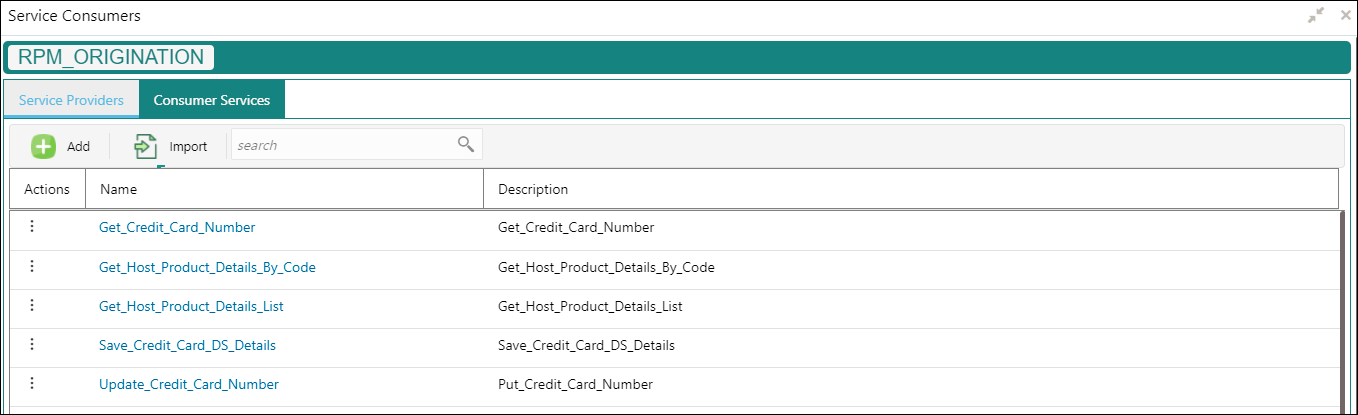Collapse the Service Consumers window
Image resolution: width=1358 pixels, height=415 pixels.
[1315, 16]
